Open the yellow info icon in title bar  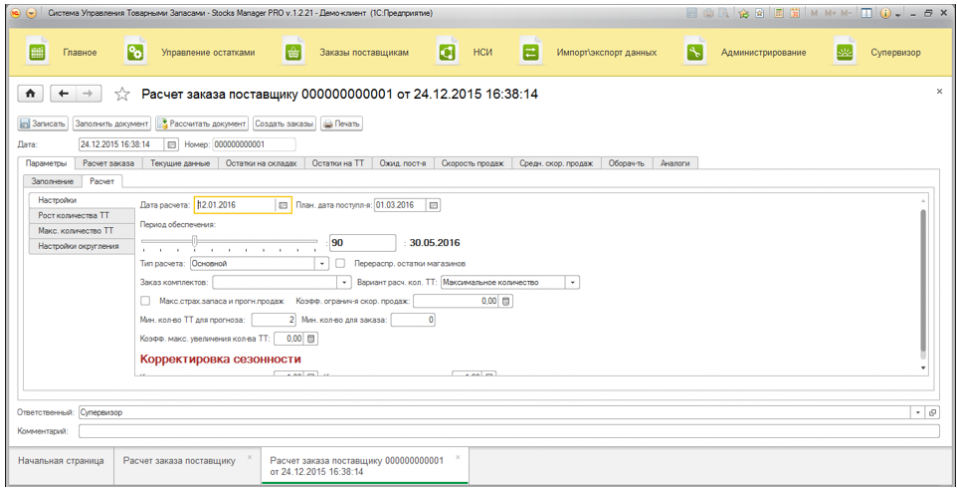point(884,13)
